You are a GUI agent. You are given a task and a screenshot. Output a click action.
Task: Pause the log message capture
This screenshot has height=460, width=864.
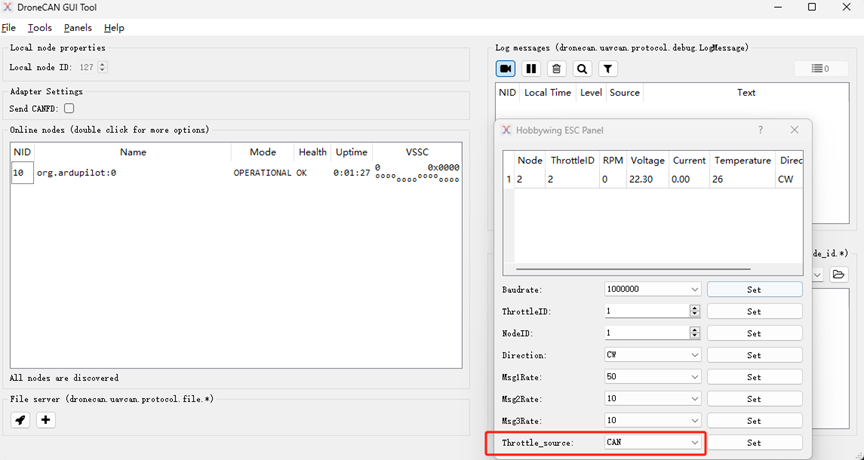click(531, 68)
